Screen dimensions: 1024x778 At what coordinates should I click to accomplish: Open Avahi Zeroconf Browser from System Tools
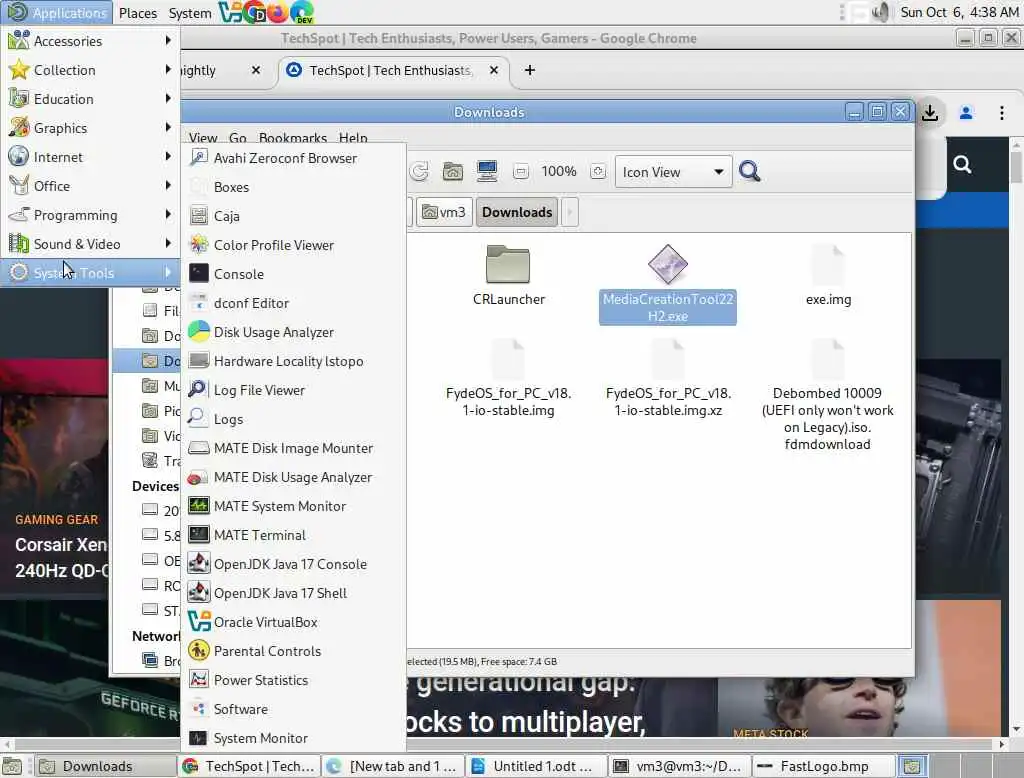click(x=293, y=158)
